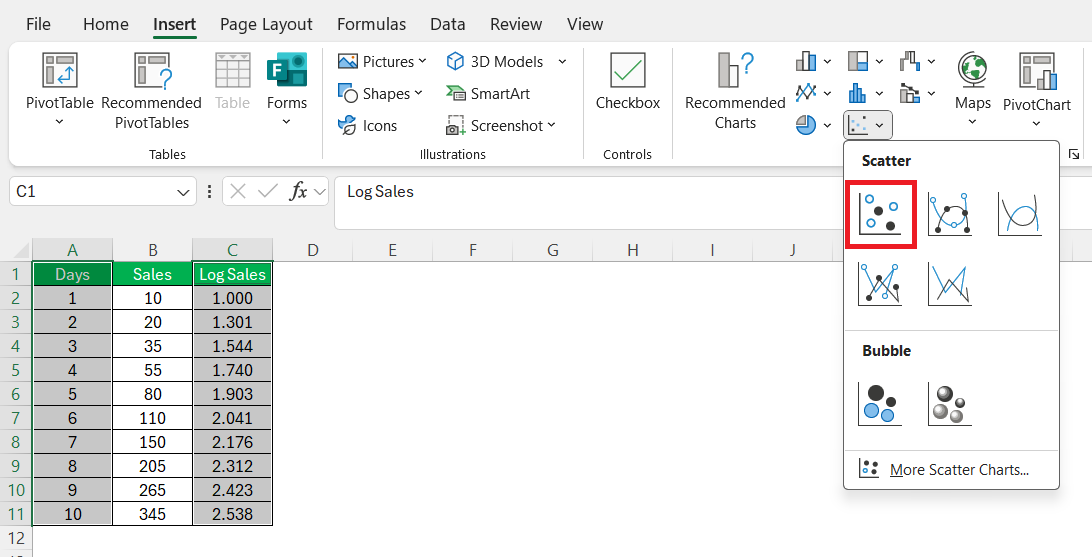Select the Days header cell
Viewport: 1092px width, 557px height.
click(x=72, y=274)
